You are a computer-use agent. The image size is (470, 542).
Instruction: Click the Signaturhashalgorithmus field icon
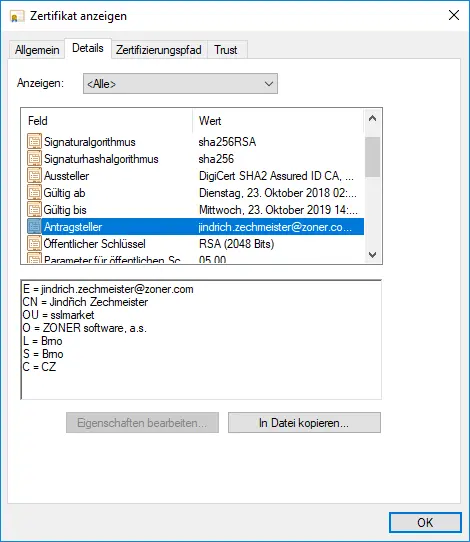click(34, 159)
